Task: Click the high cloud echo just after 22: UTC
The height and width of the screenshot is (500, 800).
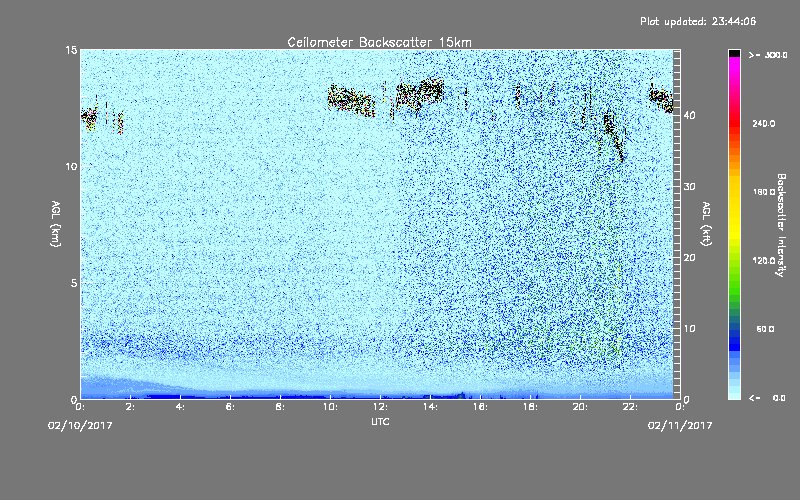Action: 661,99
